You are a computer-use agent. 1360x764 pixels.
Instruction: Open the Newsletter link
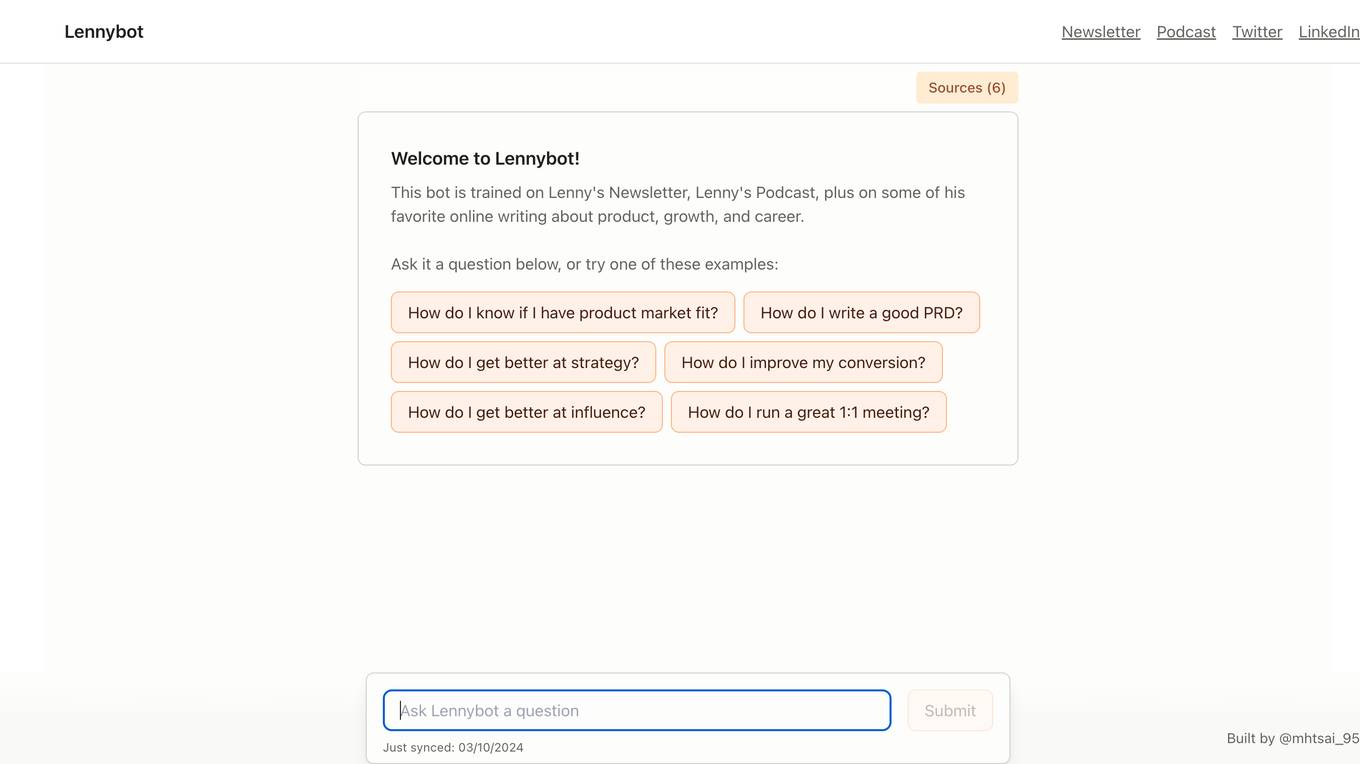coord(1101,32)
